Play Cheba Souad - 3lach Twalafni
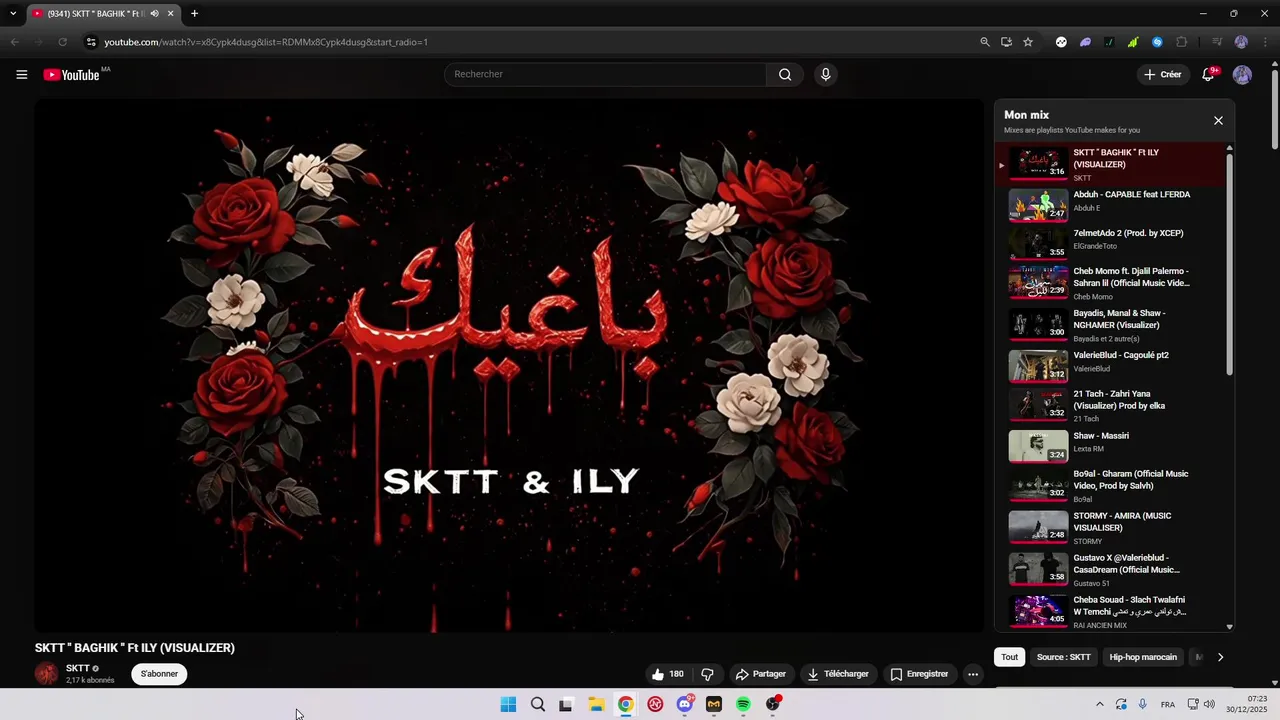 point(1110,611)
